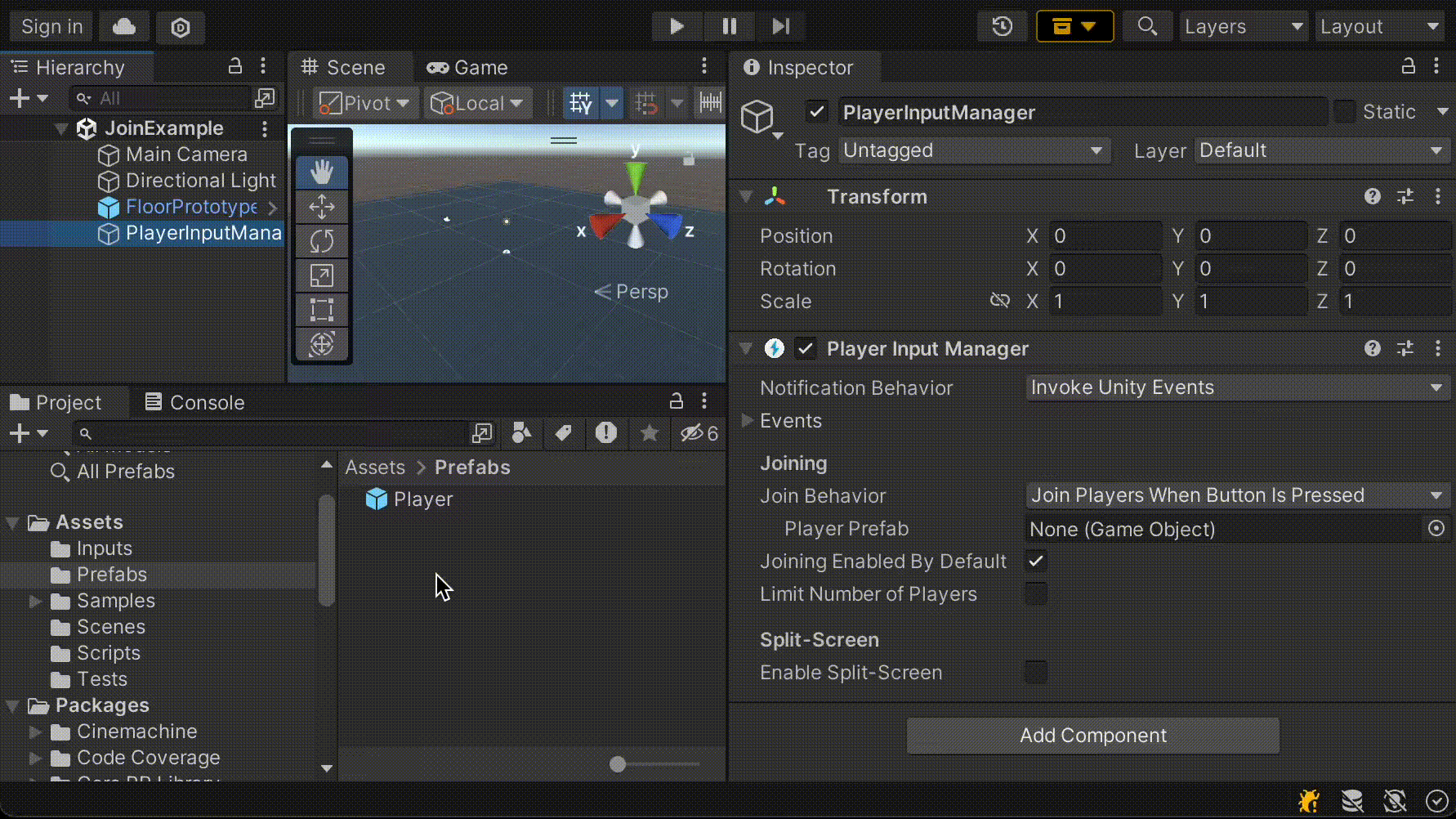Image resolution: width=1456 pixels, height=819 pixels.
Task: Open JoinExample scene options menu
Action: (265, 128)
